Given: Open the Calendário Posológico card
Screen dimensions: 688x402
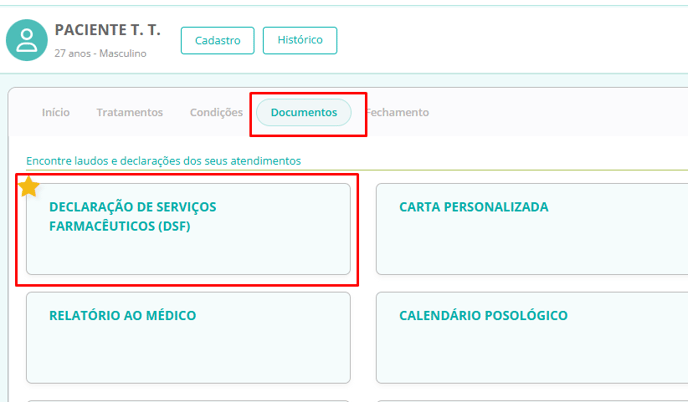Looking at the screenshot, I should pos(531,337).
